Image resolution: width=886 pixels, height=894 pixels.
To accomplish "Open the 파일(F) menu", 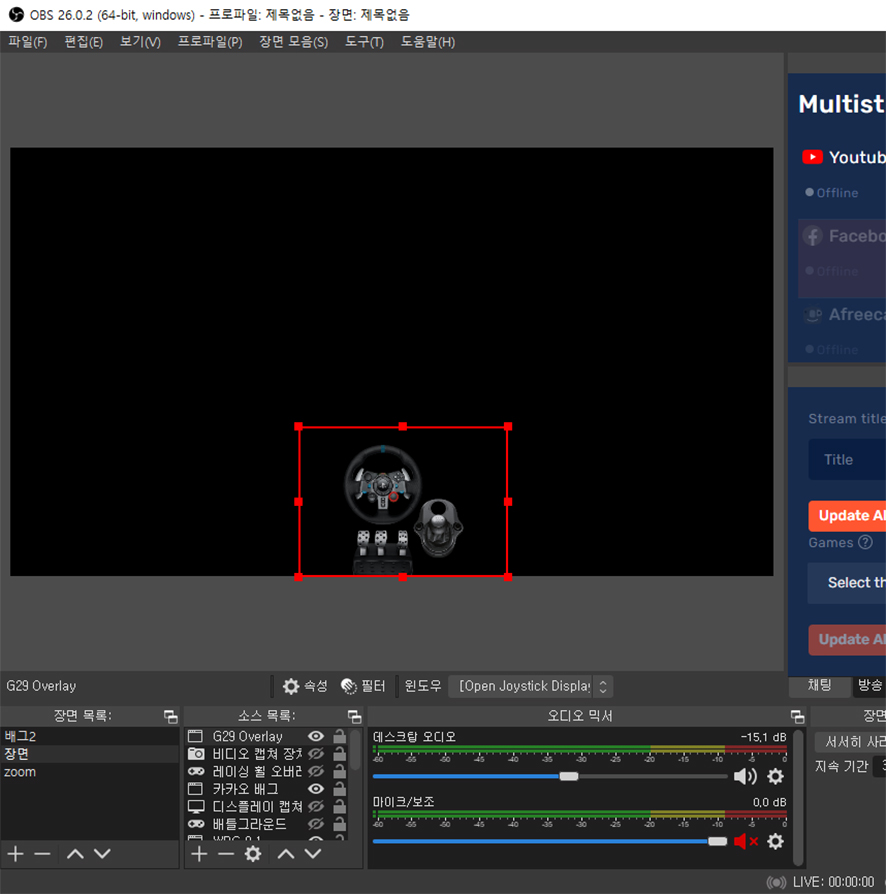I will [27, 42].
